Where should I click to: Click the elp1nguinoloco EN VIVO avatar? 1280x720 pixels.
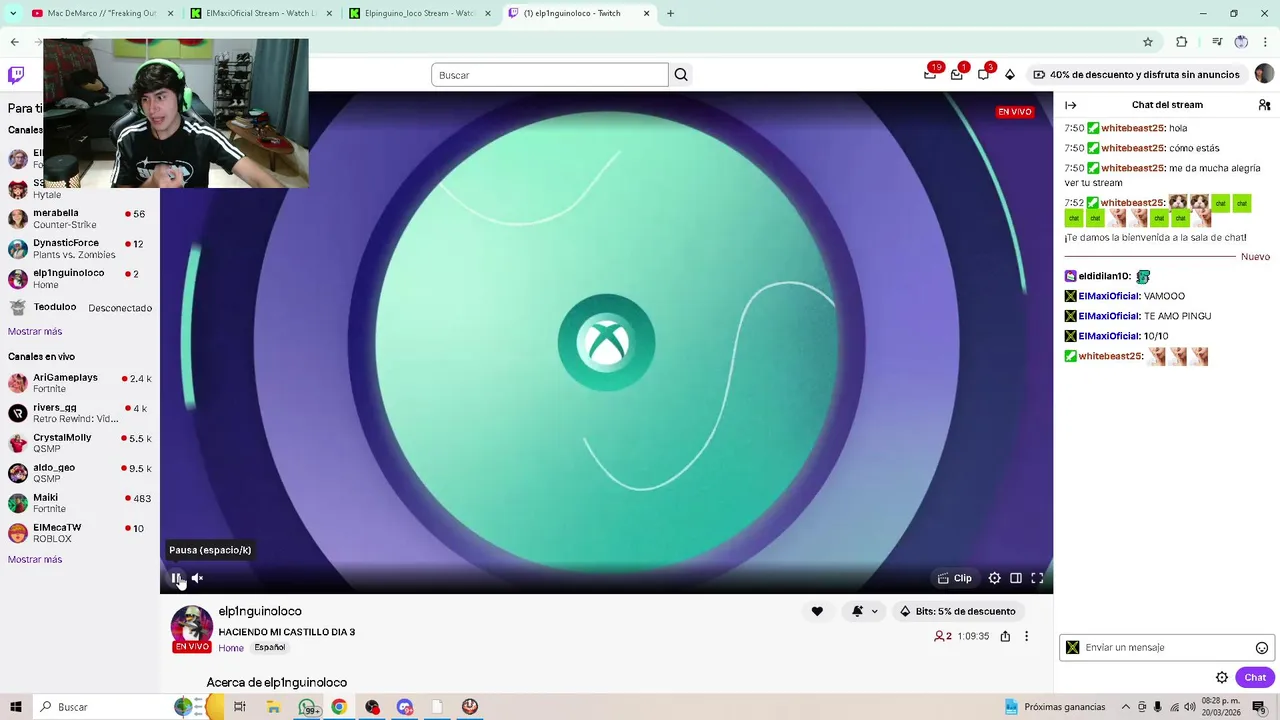pyautogui.click(x=191, y=629)
